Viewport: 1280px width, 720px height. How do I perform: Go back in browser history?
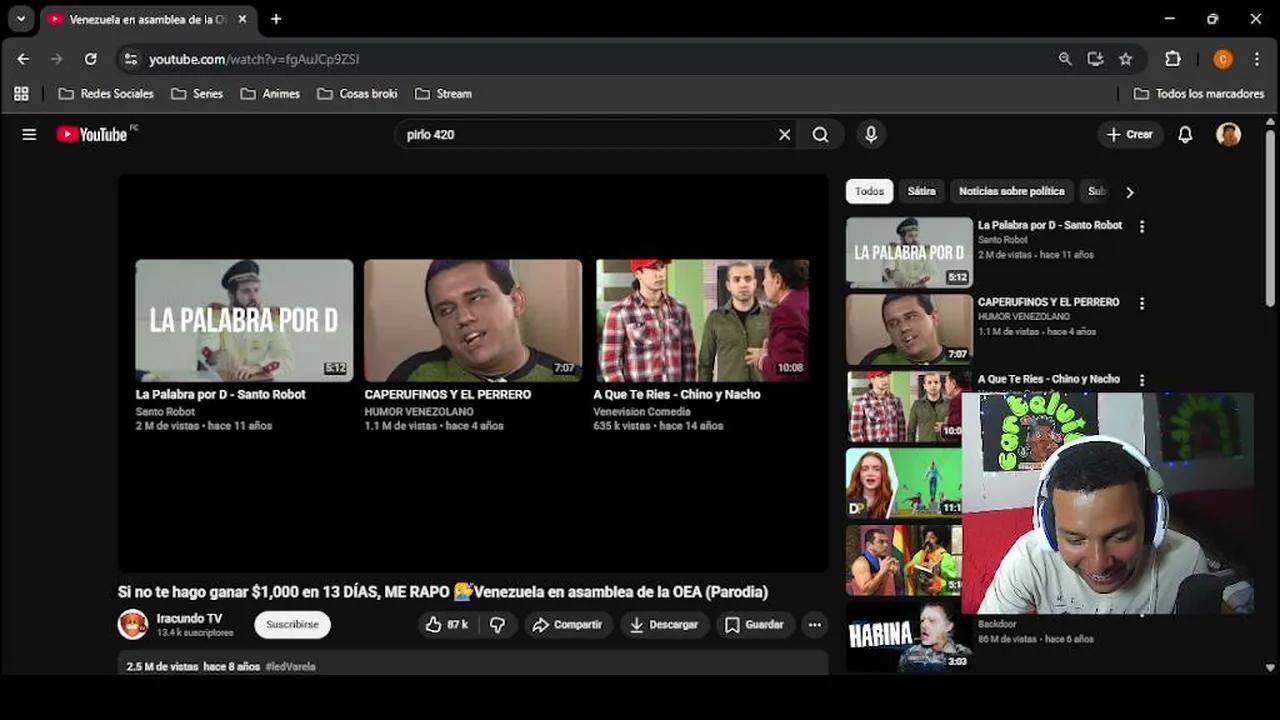tap(23, 59)
